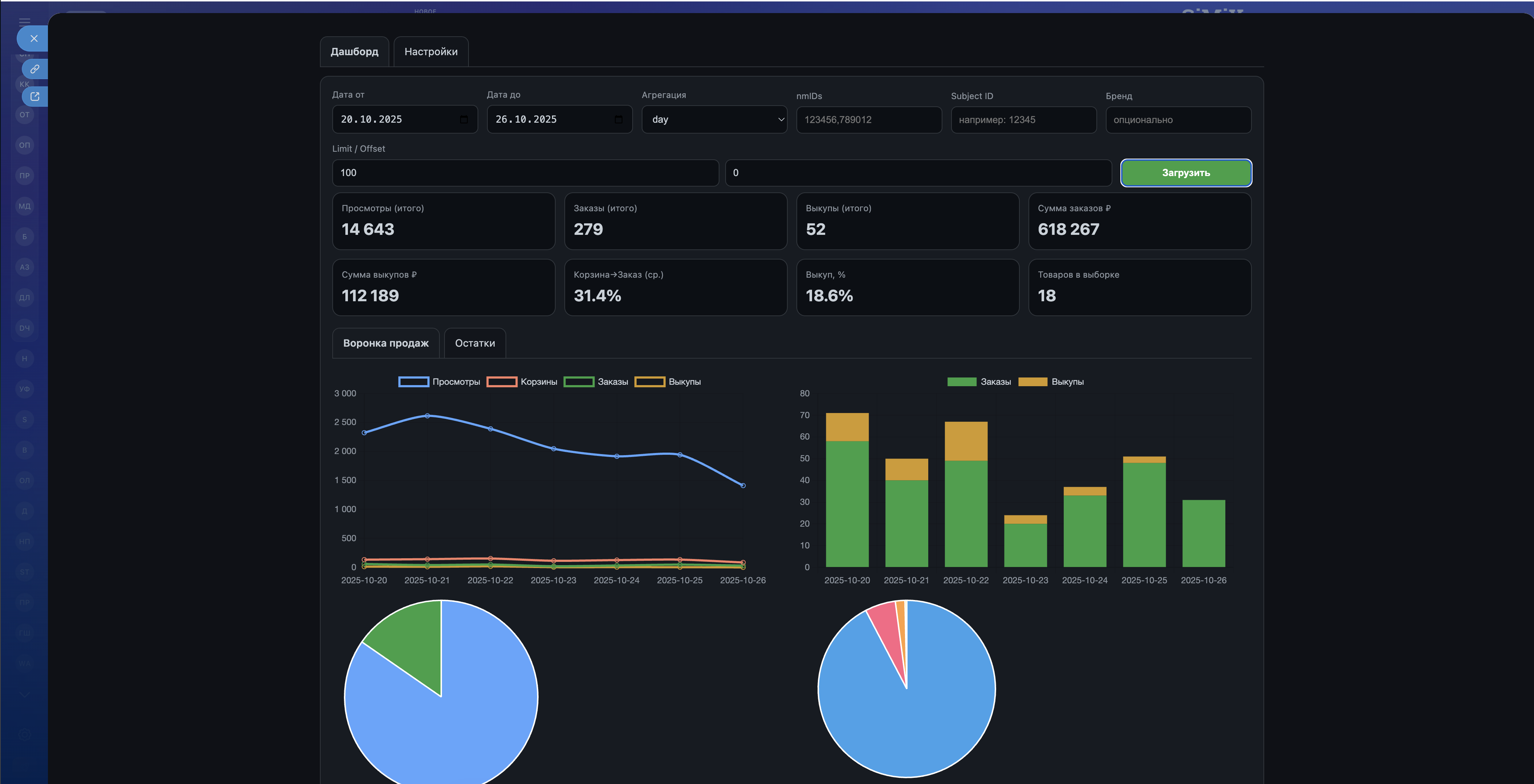
Task: Switch to the Настройки tab
Action: [x=431, y=52]
